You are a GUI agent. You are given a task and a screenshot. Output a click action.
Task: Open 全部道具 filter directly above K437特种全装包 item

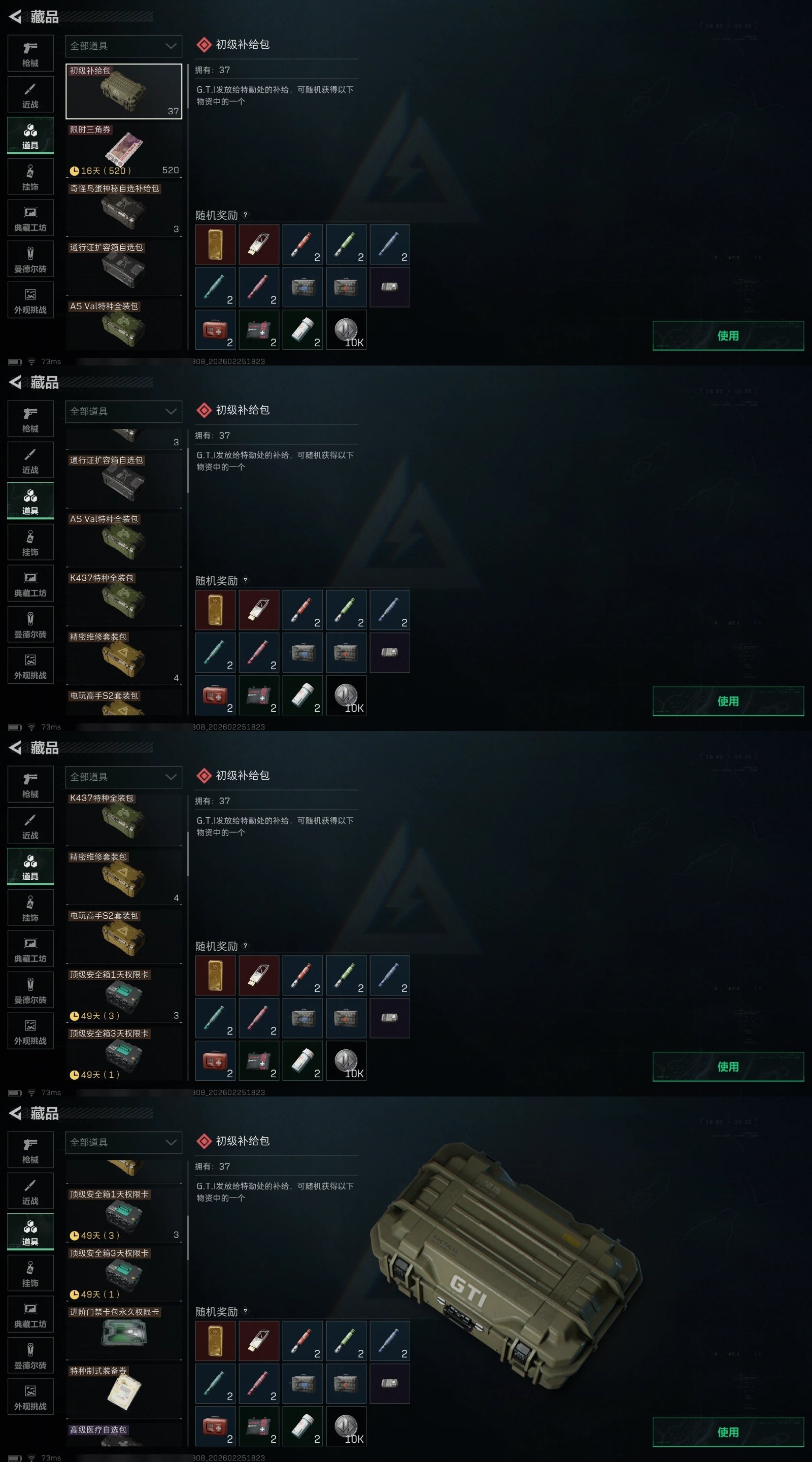click(x=124, y=777)
